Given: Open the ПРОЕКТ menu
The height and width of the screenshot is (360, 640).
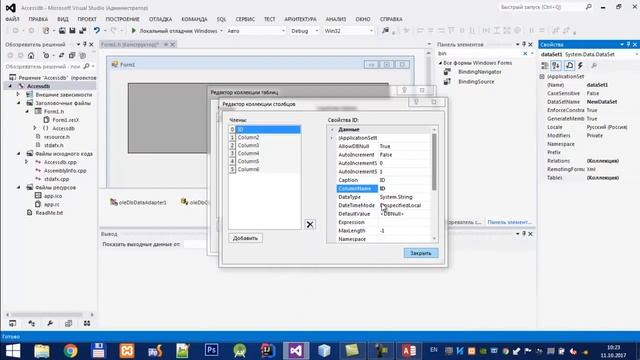Looking at the screenshot, I should click(87, 19).
